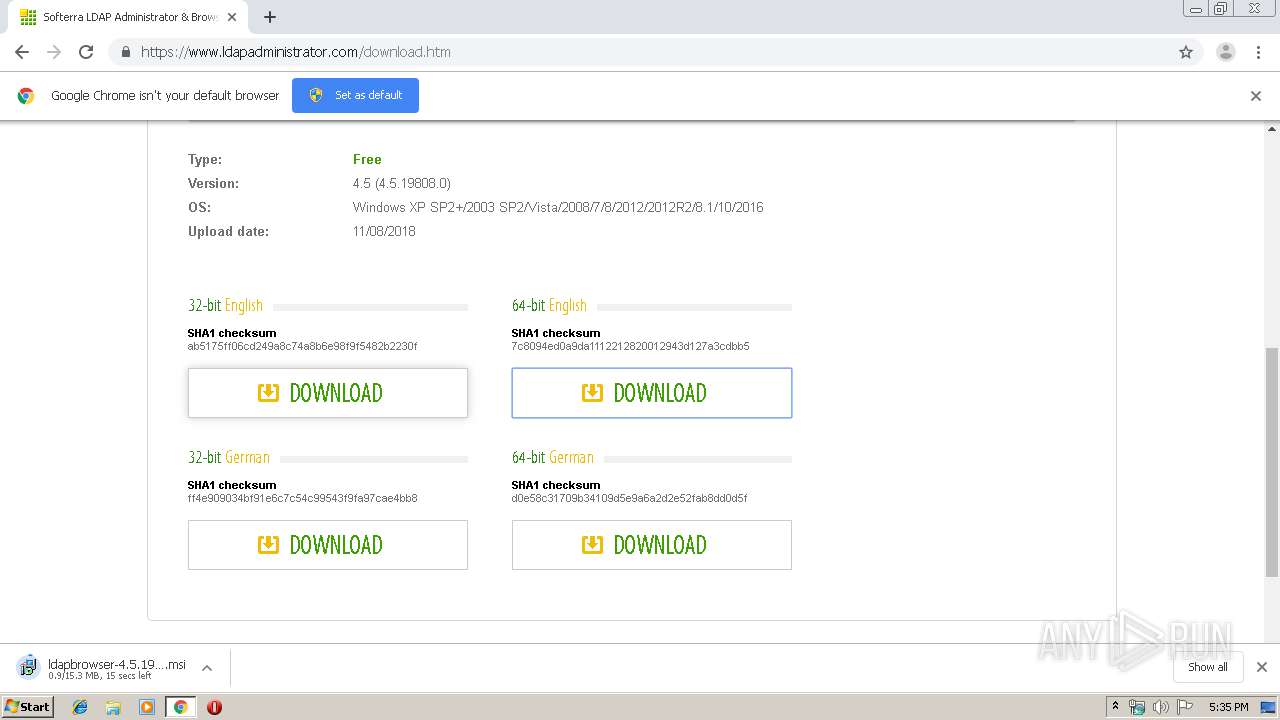The height and width of the screenshot is (720, 1280).
Task: Select the 32-bit German SHA1 checksum text
Action: click(x=302, y=498)
